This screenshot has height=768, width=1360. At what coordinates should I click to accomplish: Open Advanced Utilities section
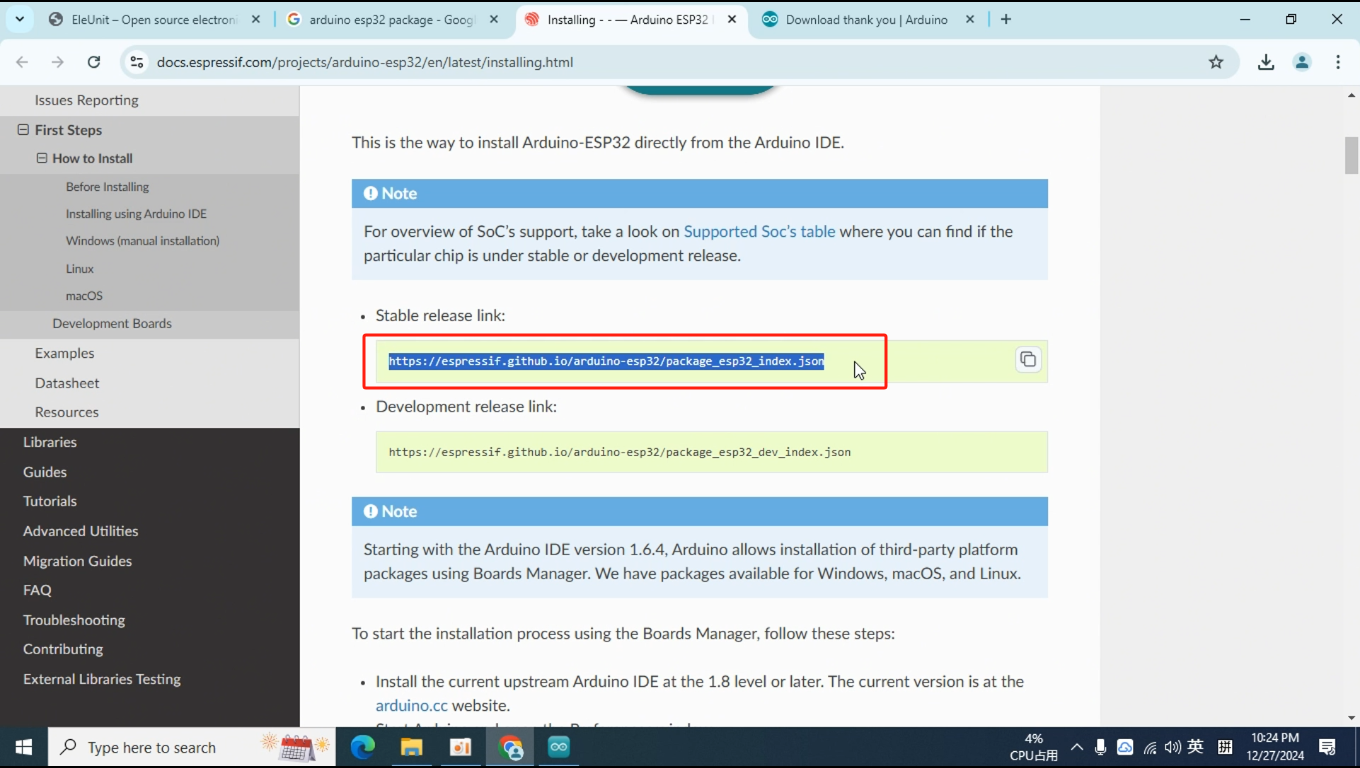pos(81,531)
